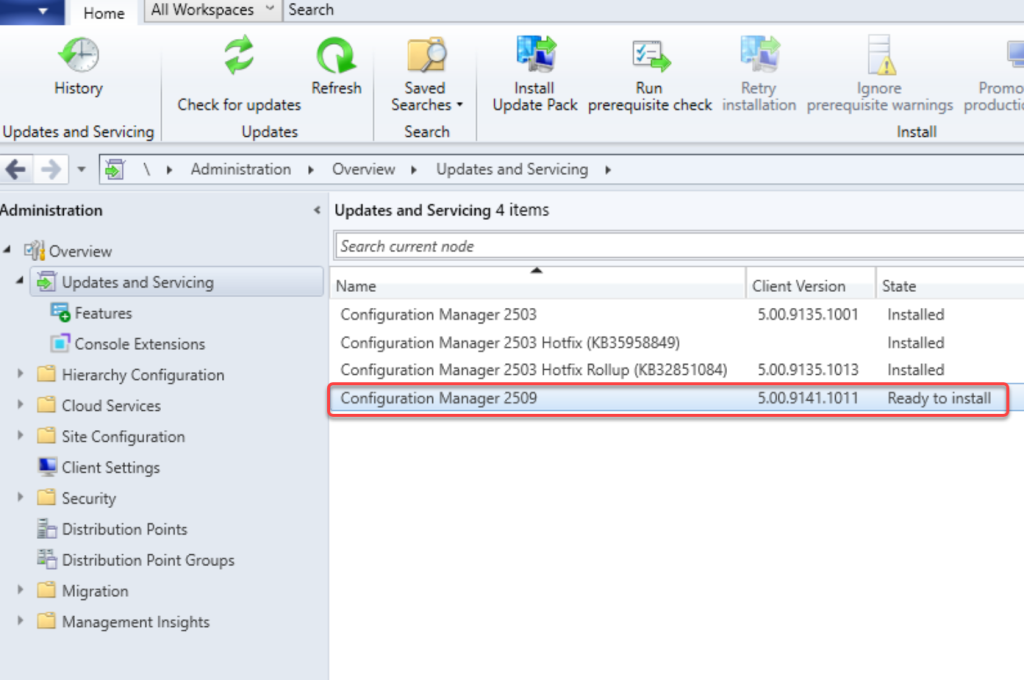
Task: Click the Overview tree node icon
Action: tap(35, 251)
